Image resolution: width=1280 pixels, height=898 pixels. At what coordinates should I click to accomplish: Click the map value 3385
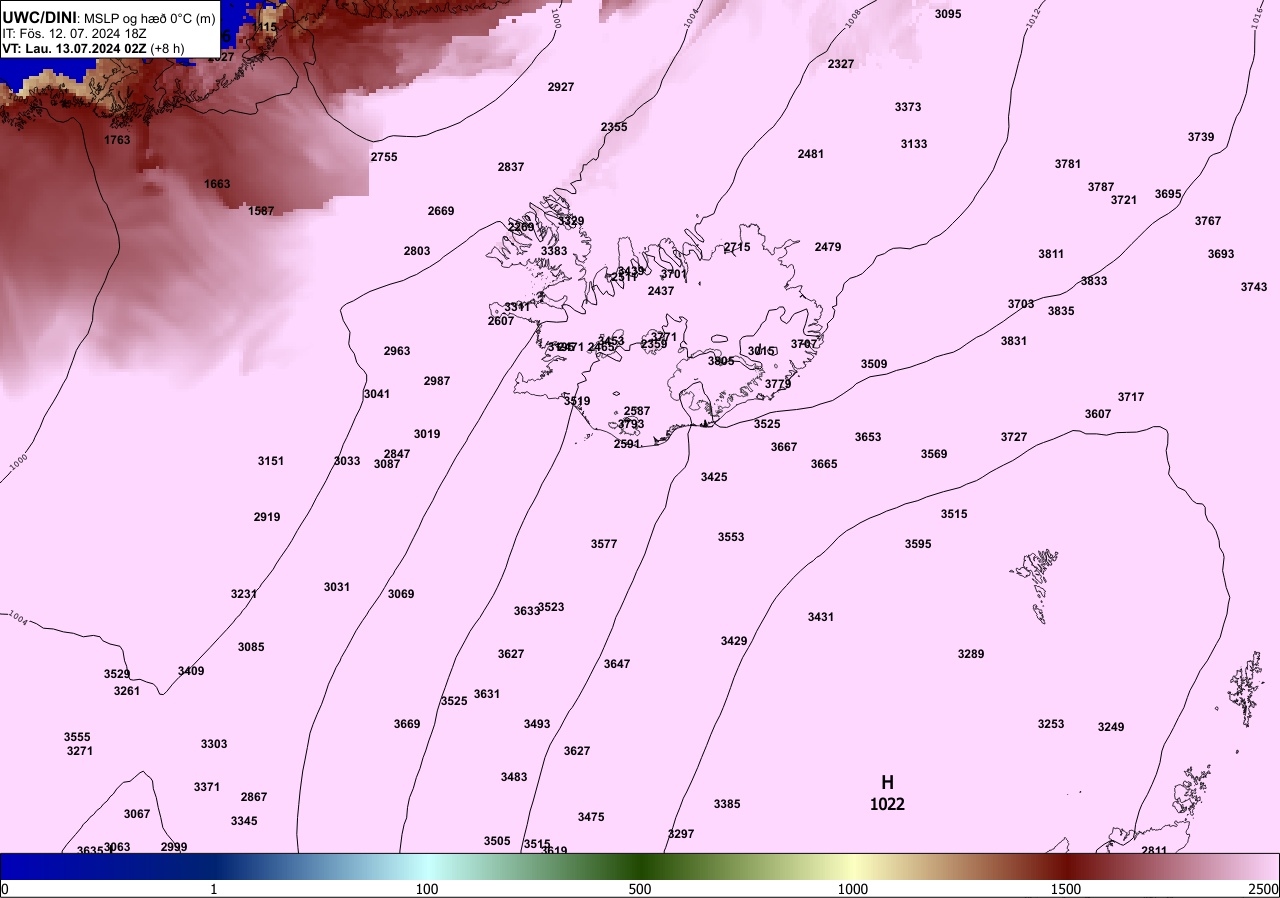point(727,804)
